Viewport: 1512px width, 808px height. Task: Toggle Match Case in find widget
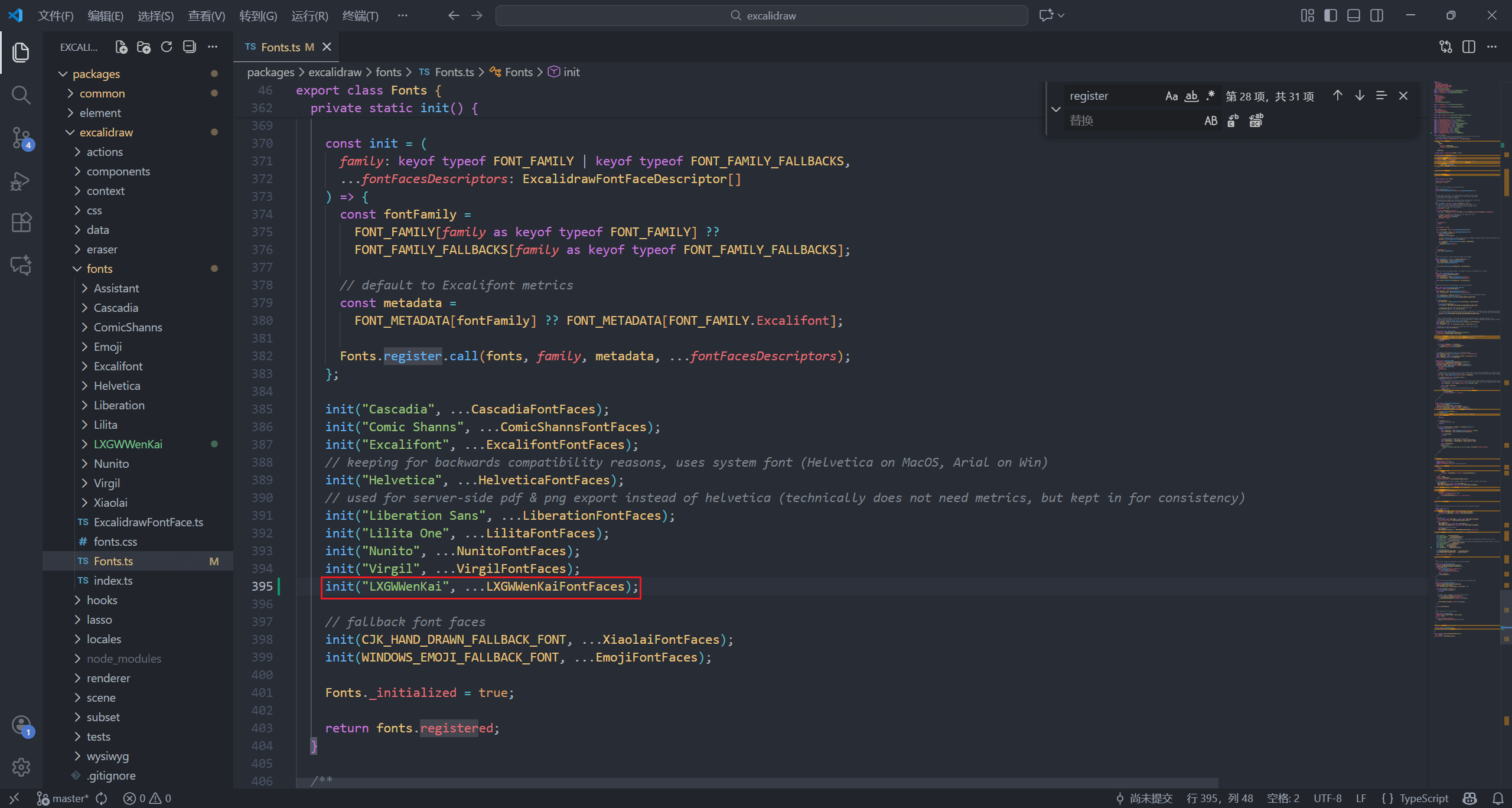(1171, 96)
